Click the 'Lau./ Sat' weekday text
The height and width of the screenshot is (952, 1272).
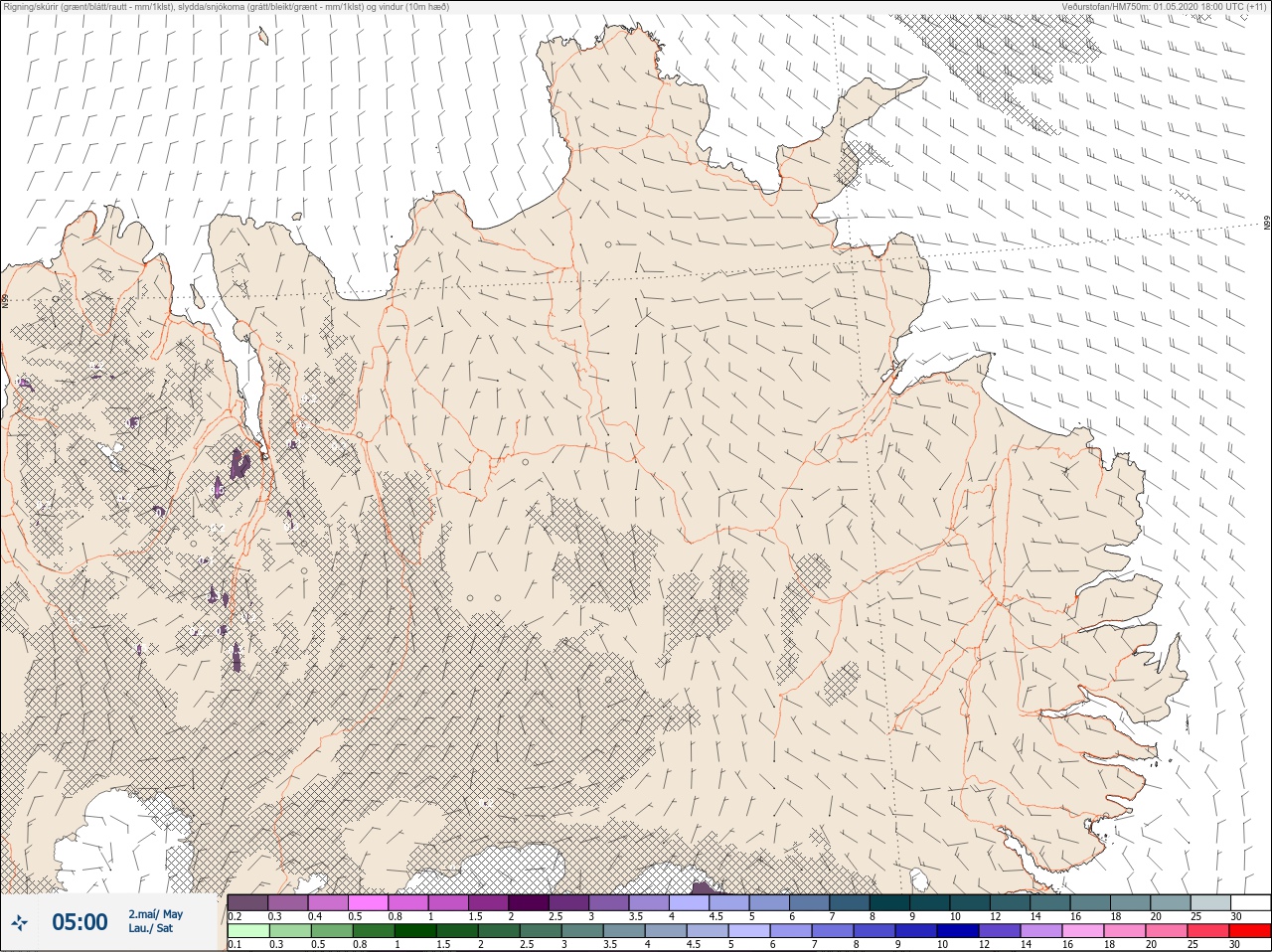tap(150, 928)
